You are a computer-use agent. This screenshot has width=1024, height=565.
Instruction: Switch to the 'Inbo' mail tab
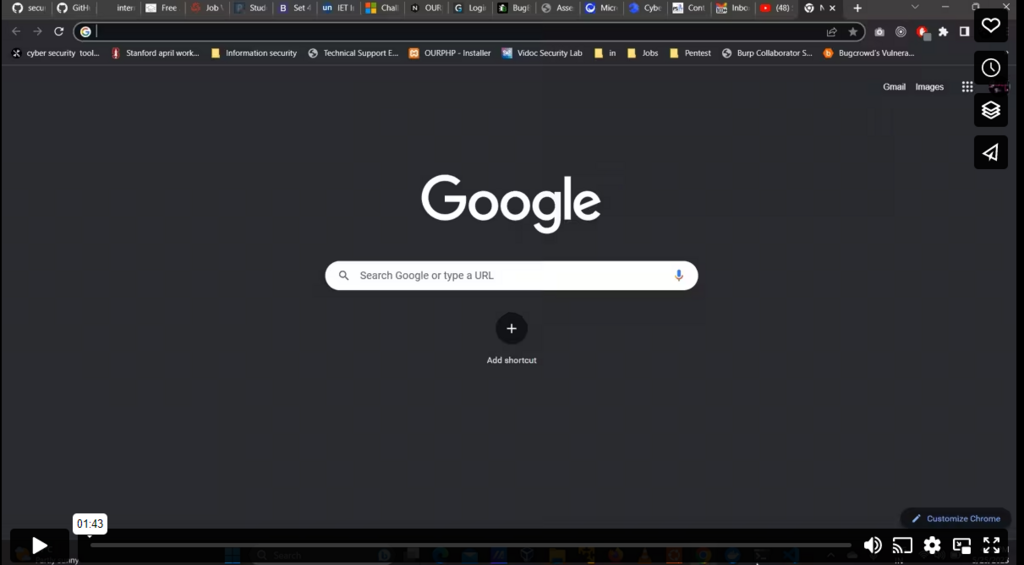pos(733,8)
